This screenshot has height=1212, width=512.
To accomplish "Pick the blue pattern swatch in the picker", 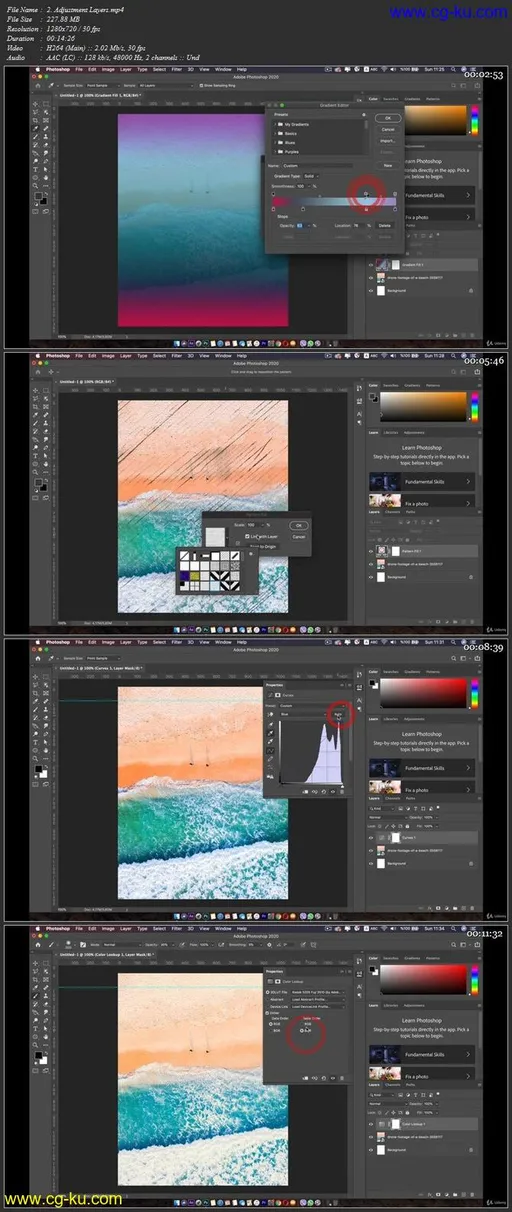I will (184, 575).
